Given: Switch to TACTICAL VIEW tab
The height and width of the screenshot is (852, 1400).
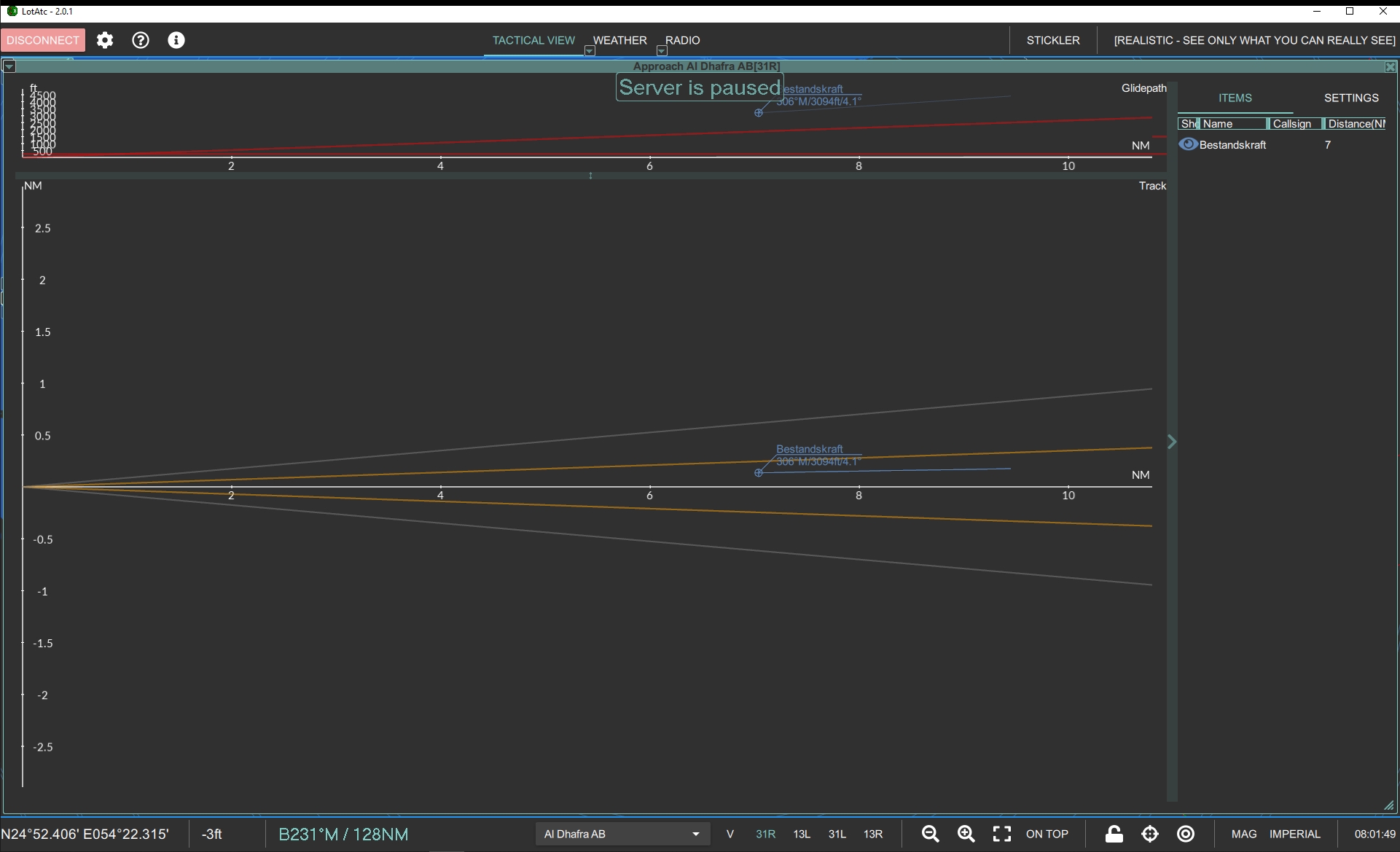Looking at the screenshot, I should [533, 40].
